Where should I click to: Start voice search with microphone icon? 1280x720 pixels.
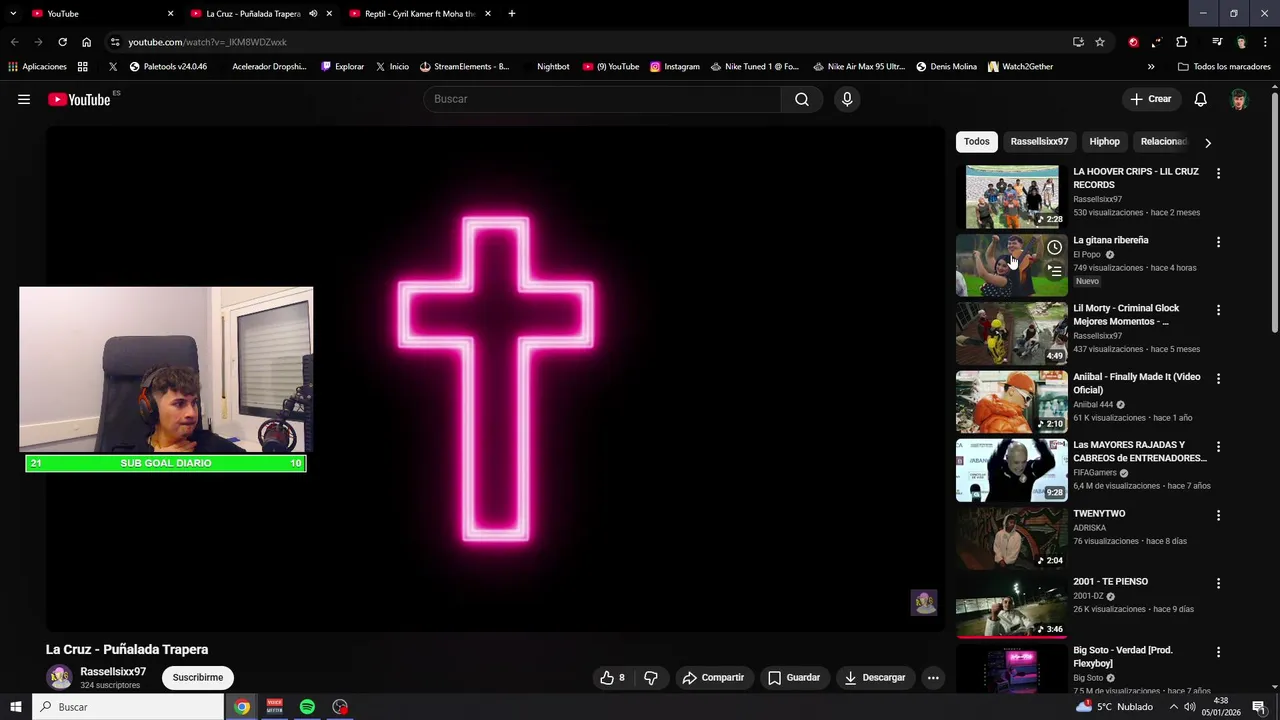point(847,99)
